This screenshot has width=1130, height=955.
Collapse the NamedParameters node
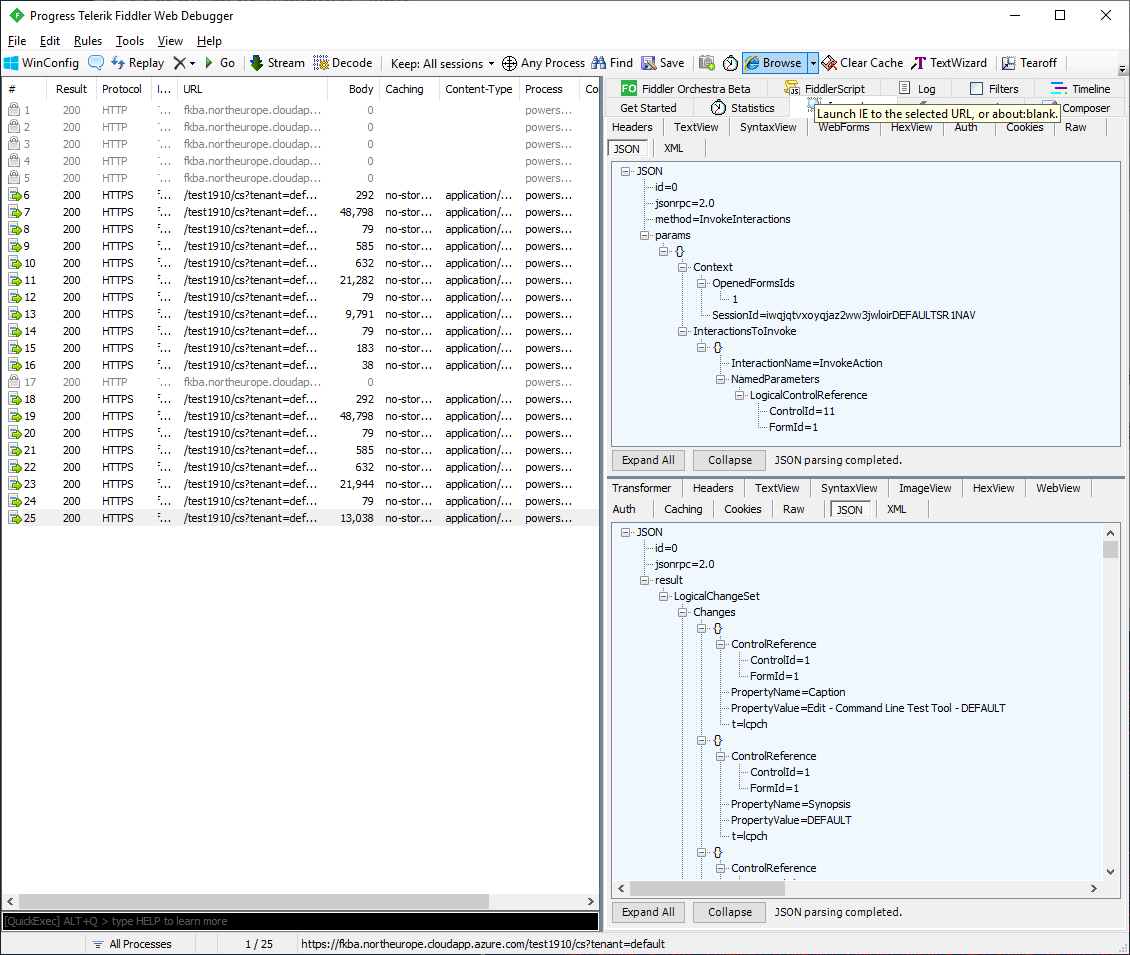720,379
